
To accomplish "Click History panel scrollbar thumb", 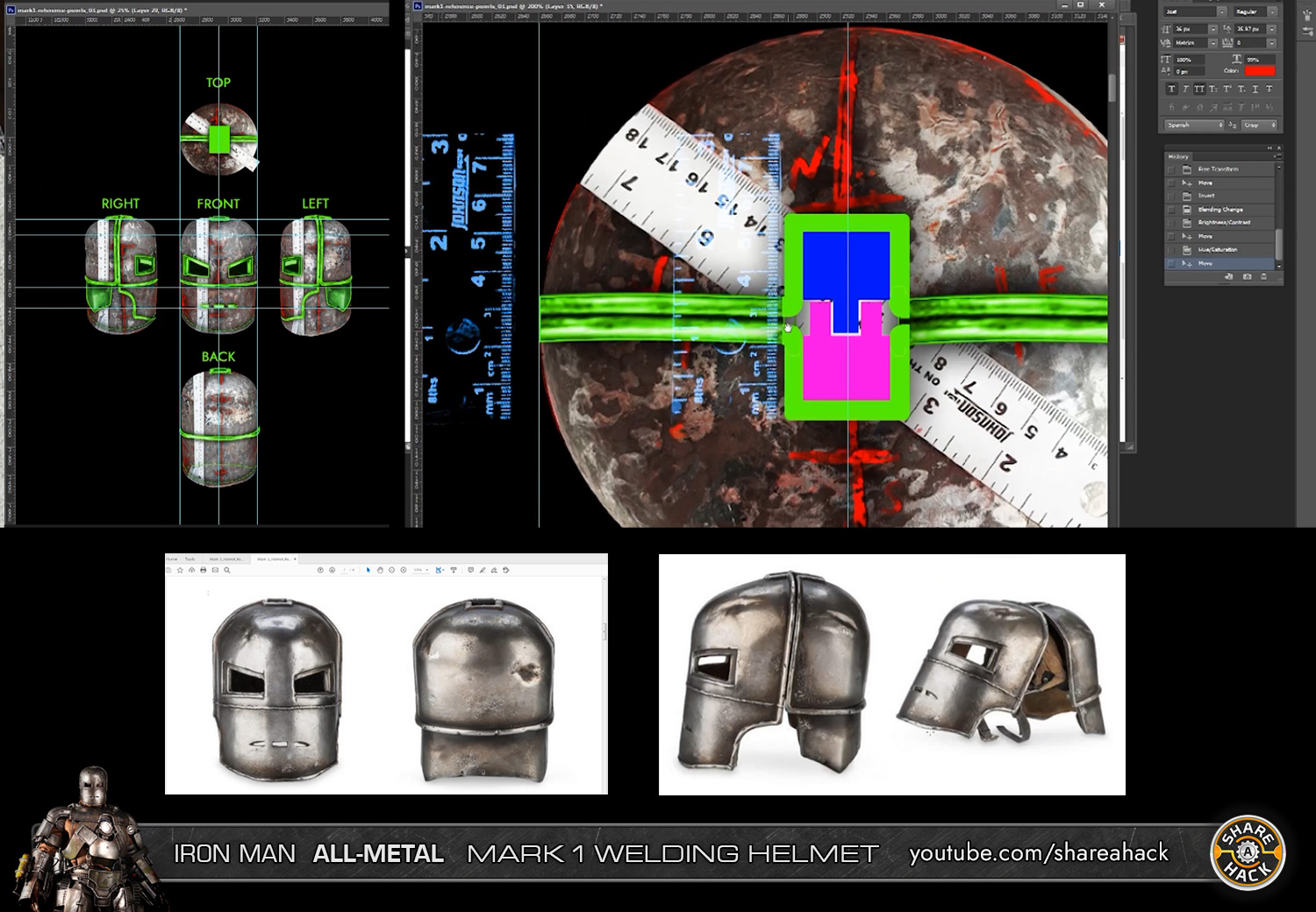I will click(x=1279, y=245).
